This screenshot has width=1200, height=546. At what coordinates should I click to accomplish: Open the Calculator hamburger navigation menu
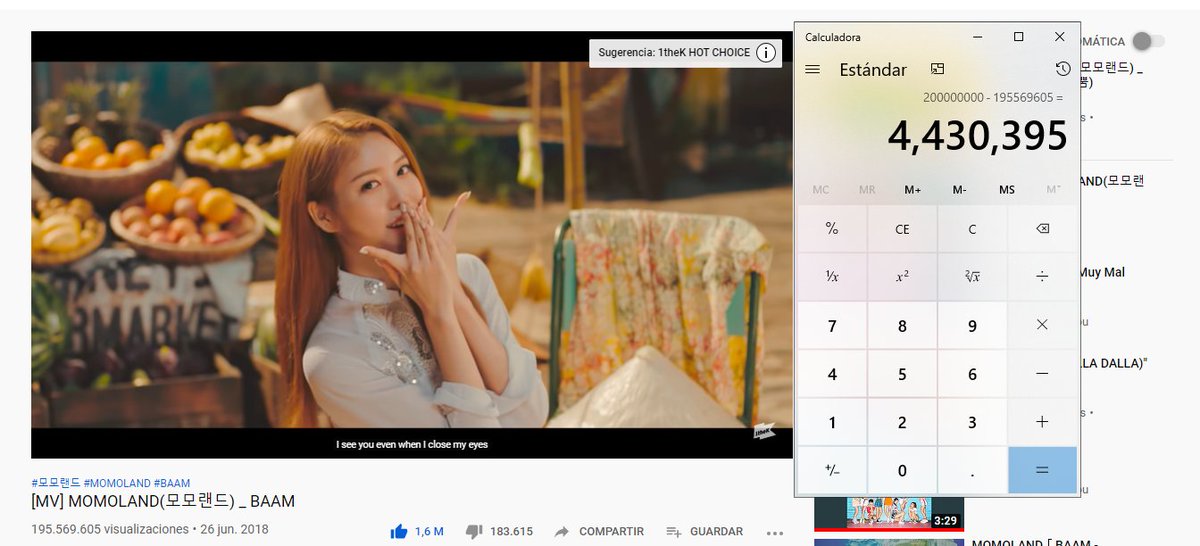click(812, 69)
